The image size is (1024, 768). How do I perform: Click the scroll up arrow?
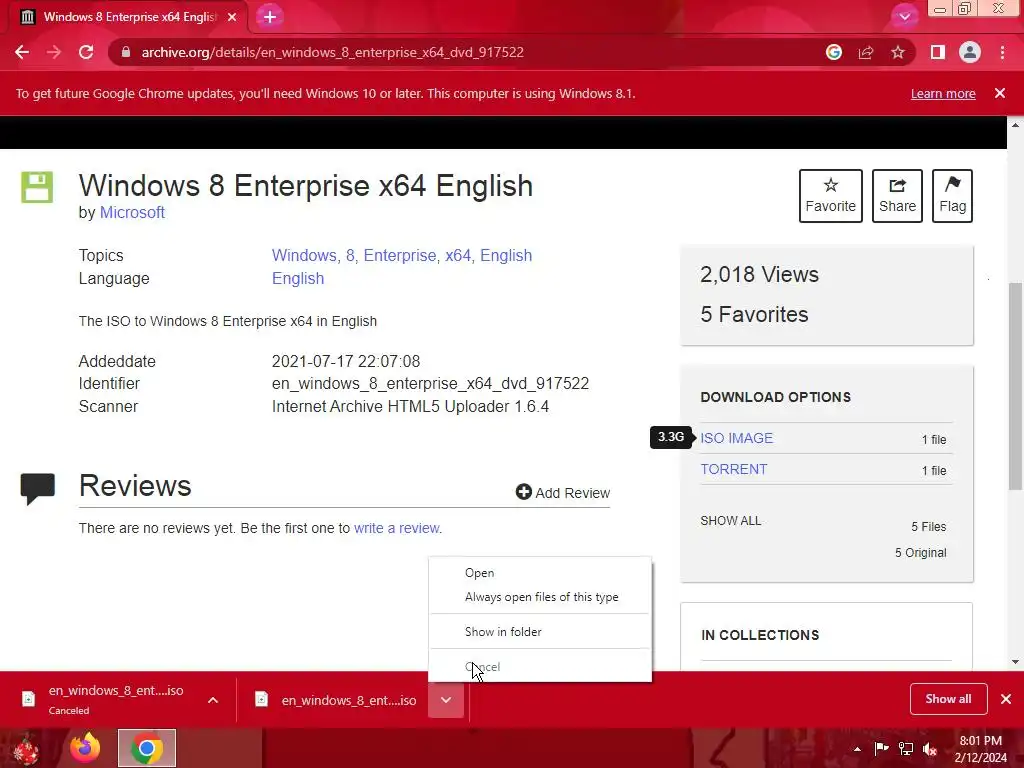1015,125
